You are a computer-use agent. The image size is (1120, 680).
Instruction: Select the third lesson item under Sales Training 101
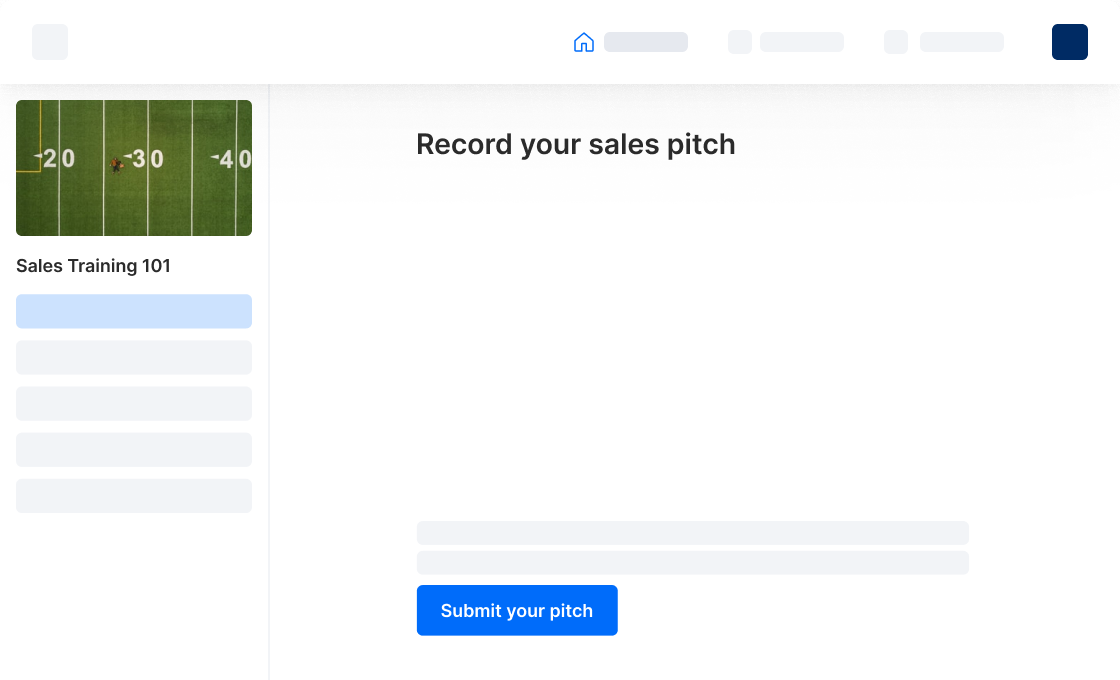coord(134,403)
